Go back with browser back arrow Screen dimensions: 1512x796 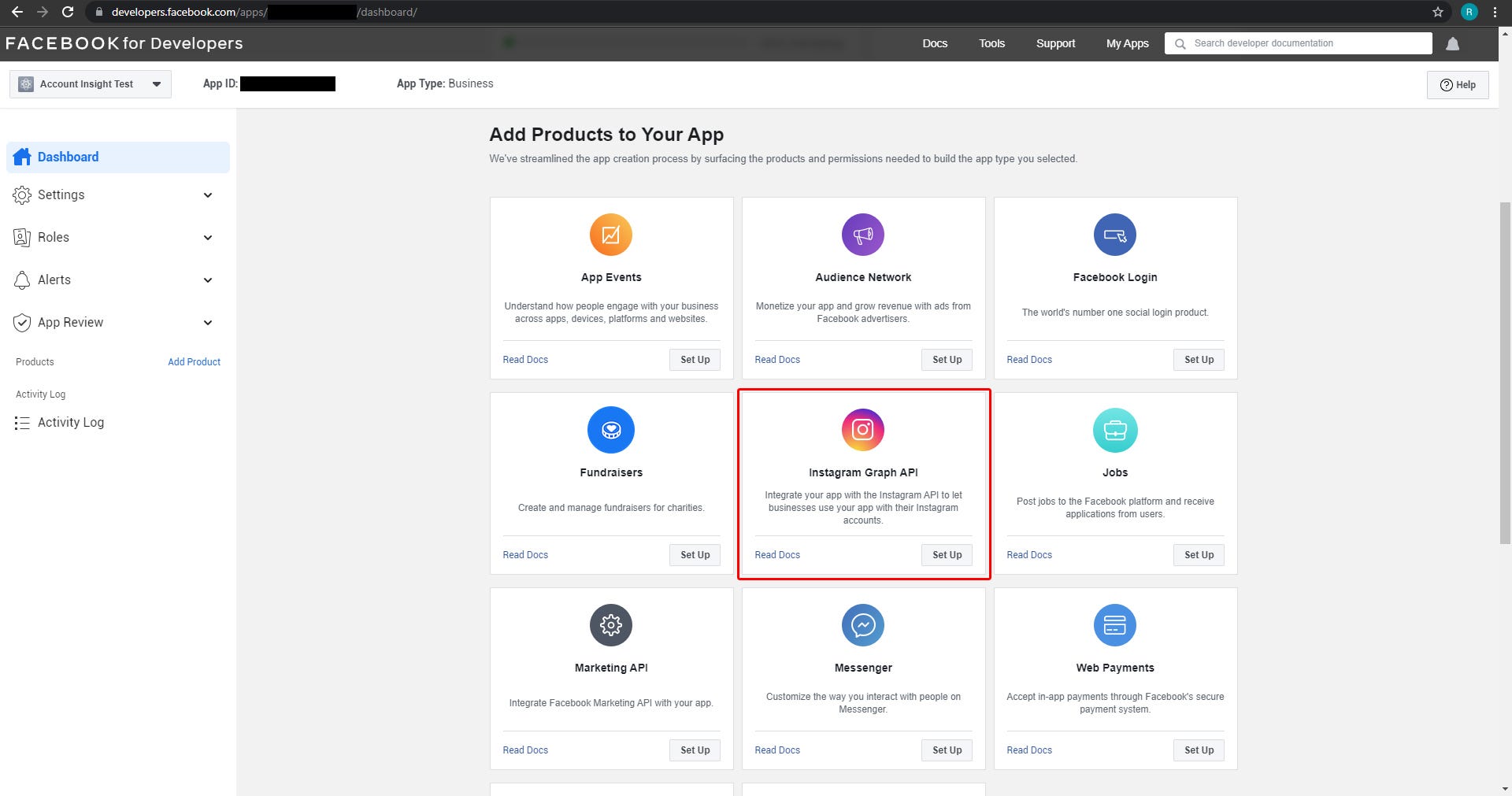click(x=17, y=12)
